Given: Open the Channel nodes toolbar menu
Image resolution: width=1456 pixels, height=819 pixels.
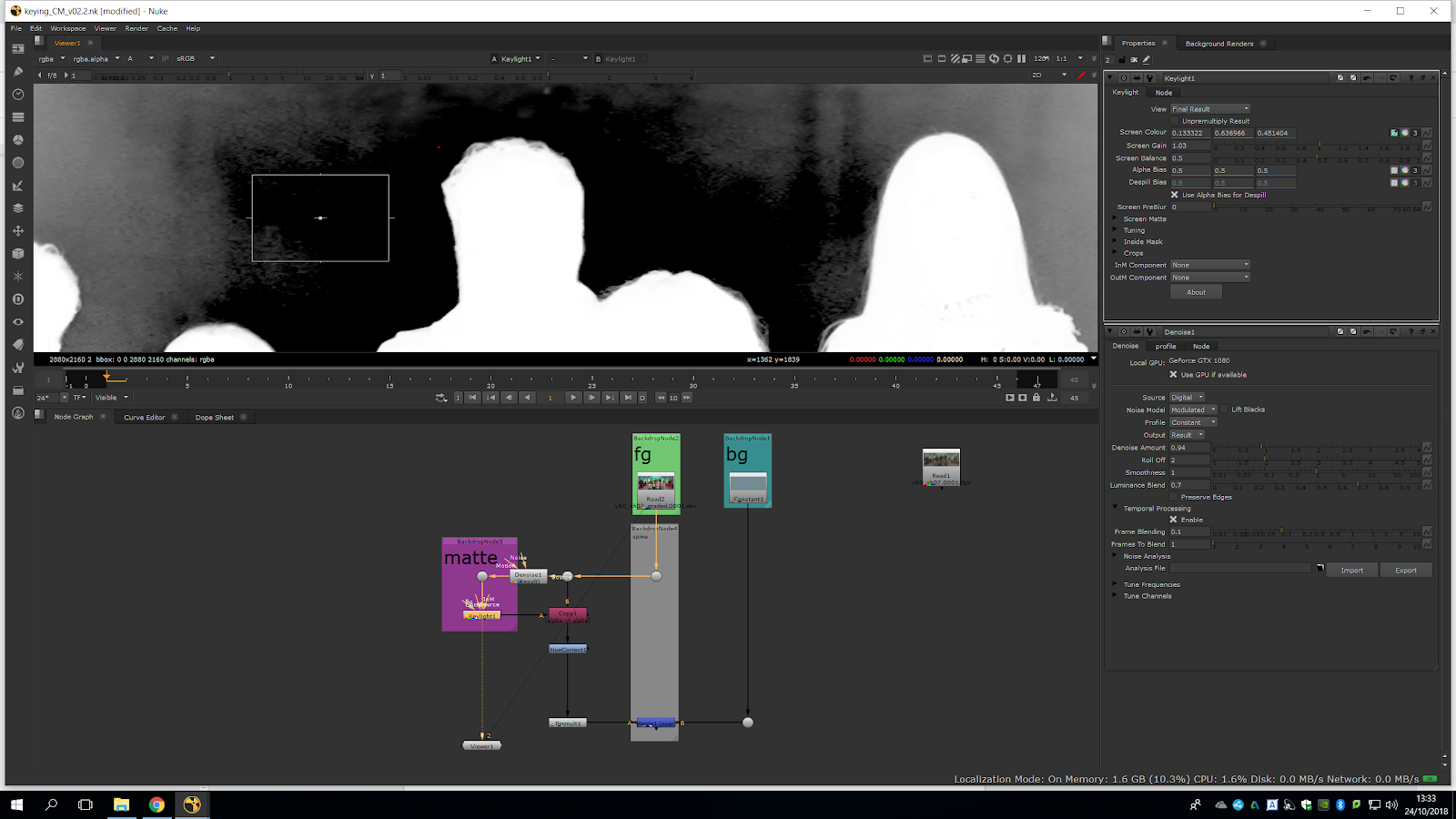Looking at the screenshot, I should coord(17,117).
